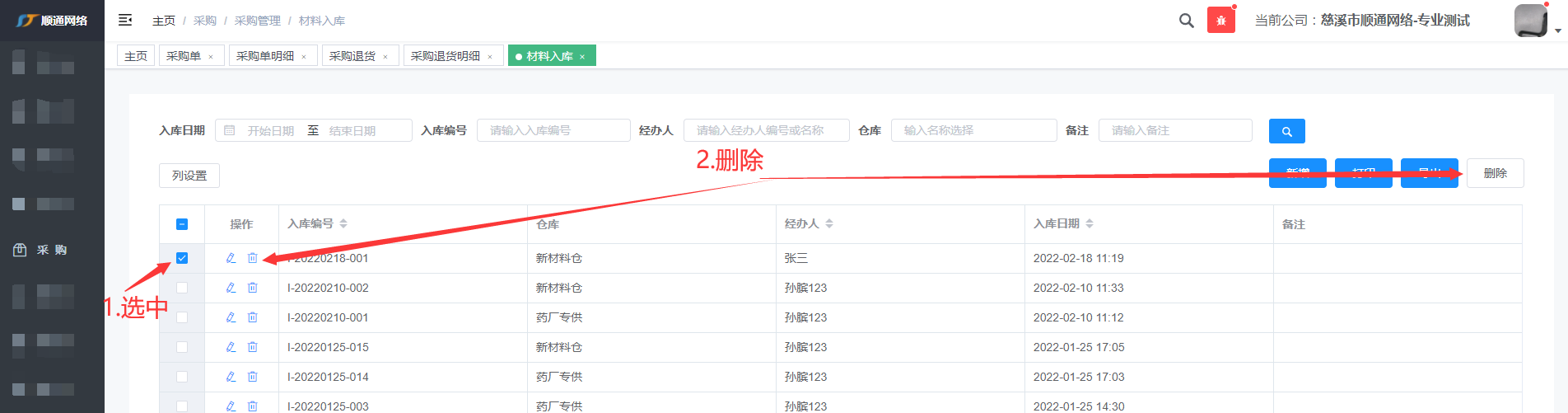The width and height of the screenshot is (1568, 413).
Task: Open the top bar search icon
Action: pyautogui.click(x=1186, y=21)
